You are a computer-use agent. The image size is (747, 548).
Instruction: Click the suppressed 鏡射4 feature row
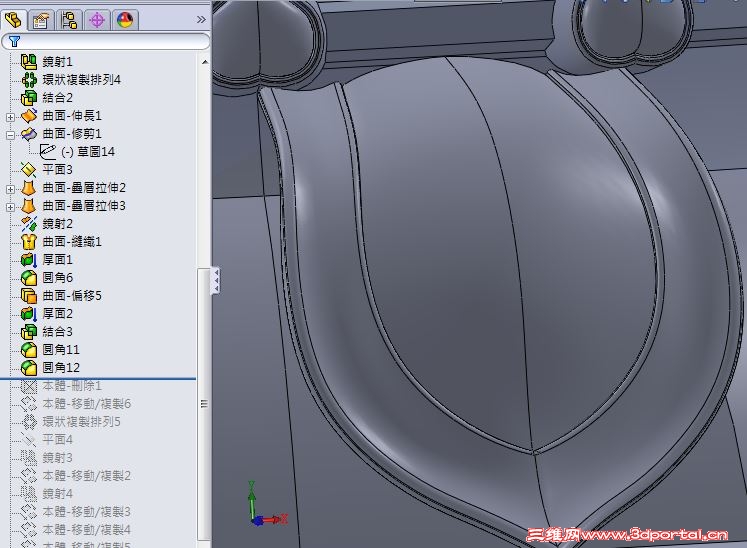point(47,494)
